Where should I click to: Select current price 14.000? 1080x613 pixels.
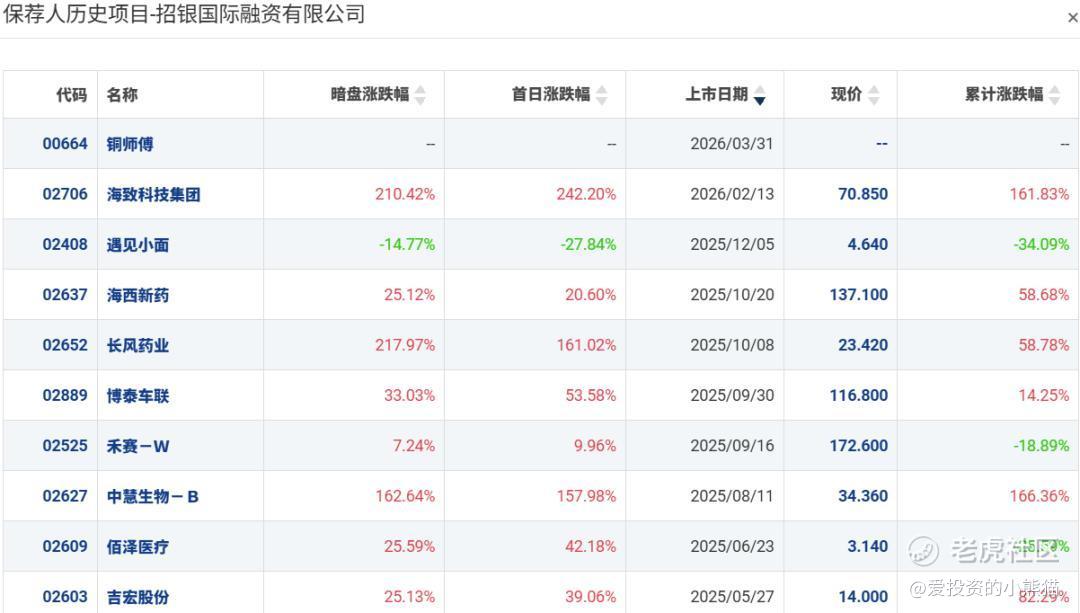863,596
